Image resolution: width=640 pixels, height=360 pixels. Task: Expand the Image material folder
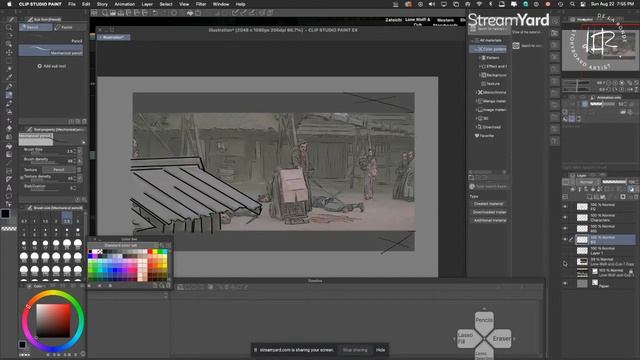coord(476,109)
